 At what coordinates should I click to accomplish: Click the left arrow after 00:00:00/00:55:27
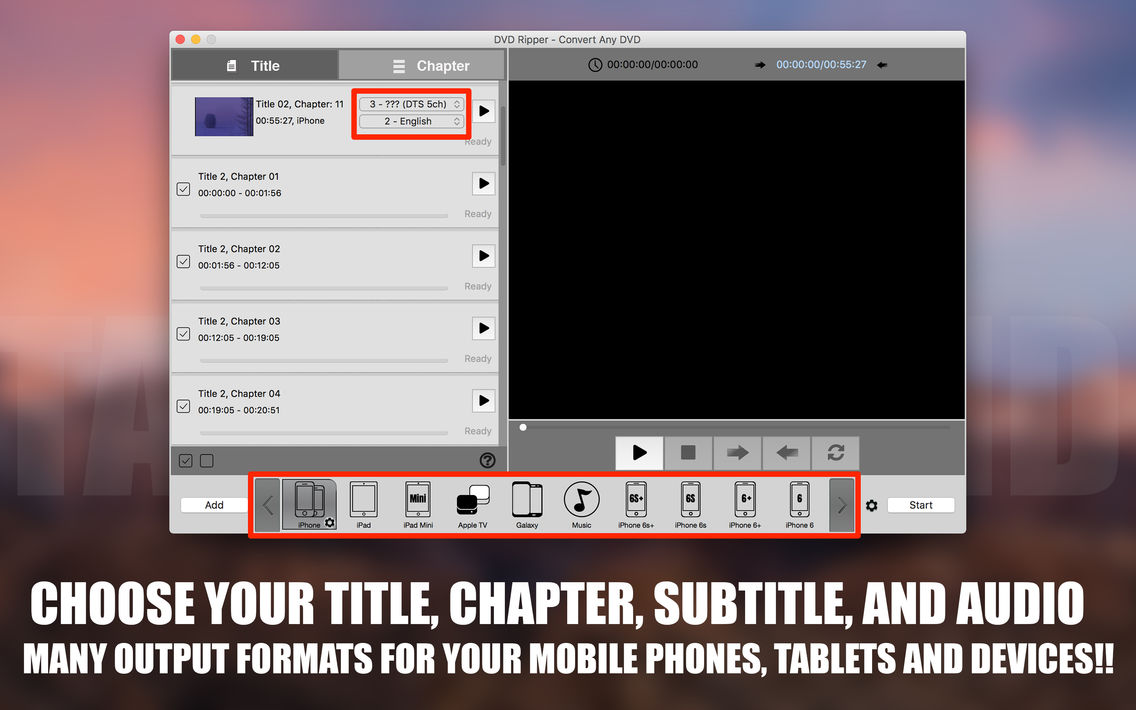pos(882,64)
